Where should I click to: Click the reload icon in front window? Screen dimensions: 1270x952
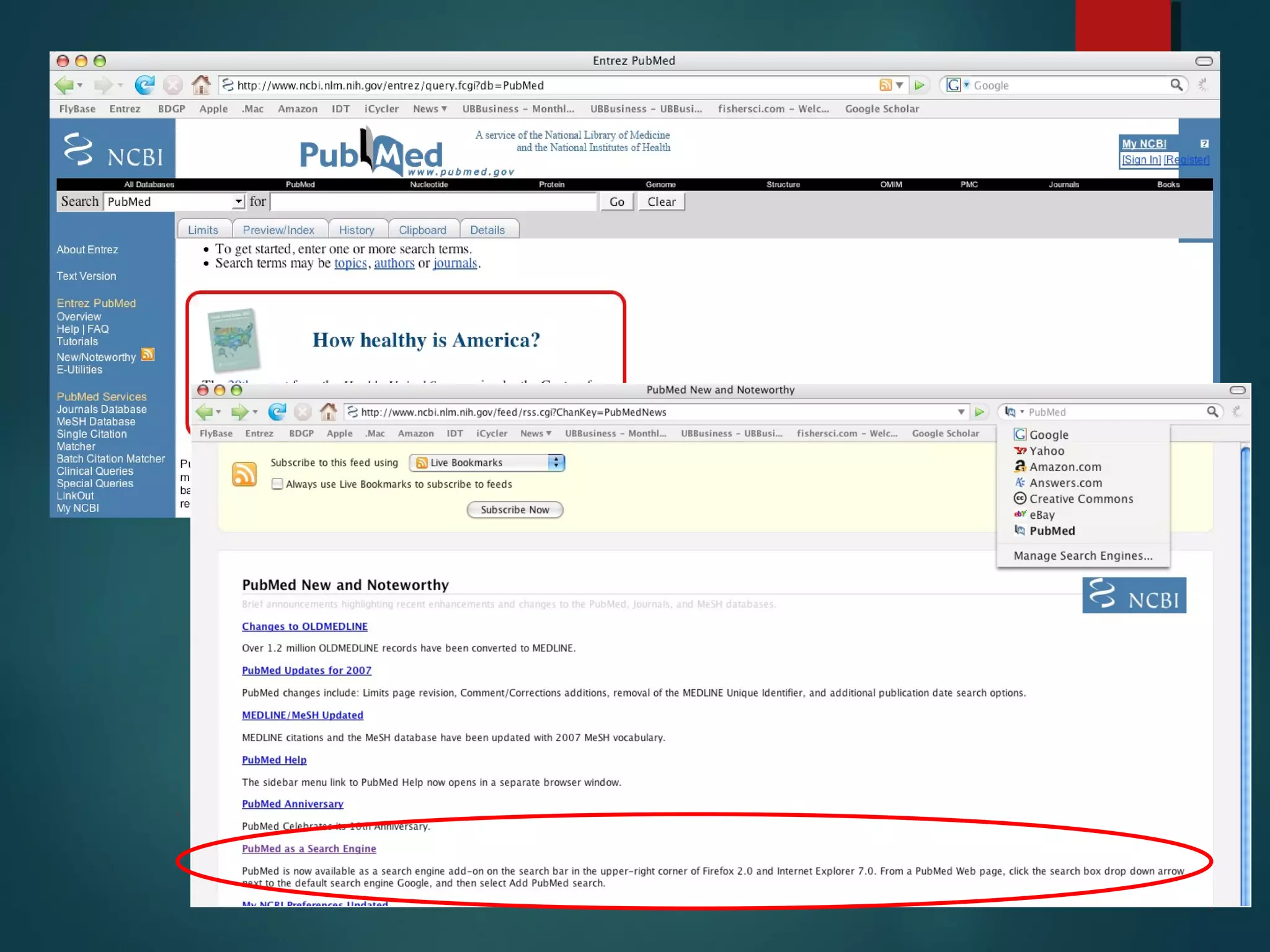(x=277, y=412)
